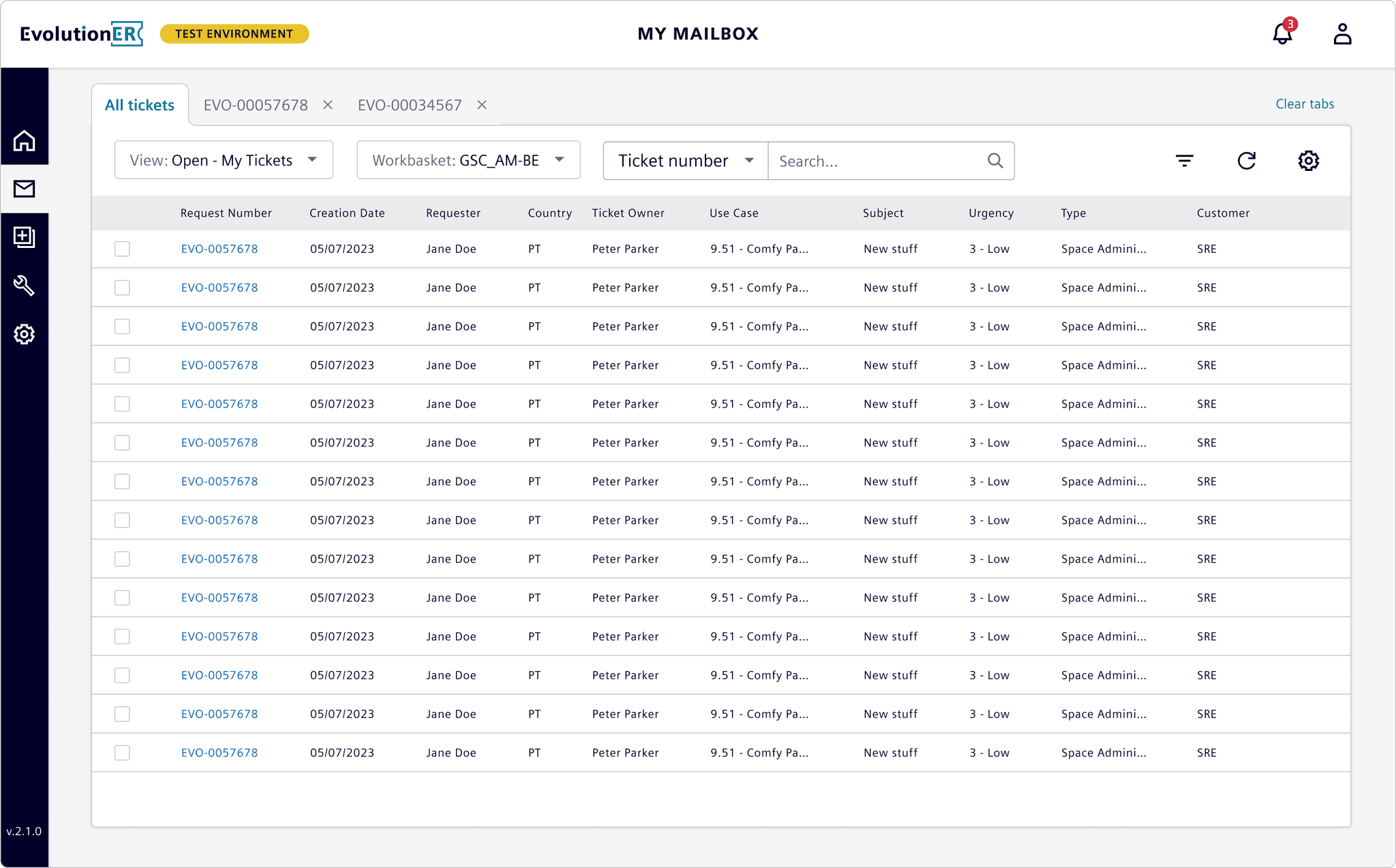Open the wrench tools sidebar icon
The height and width of the screenshot is (868, 1396).
(x=25, y=285)
